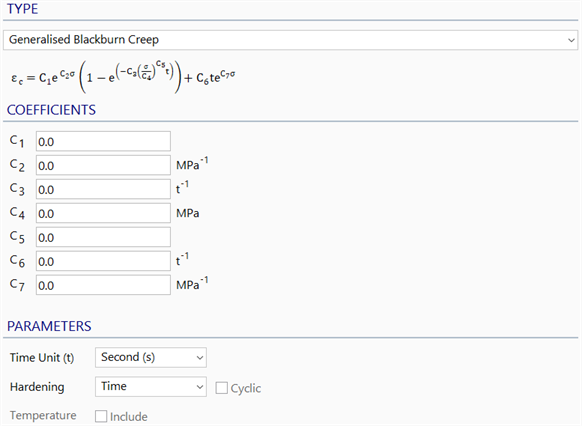Open the Generalised Blackburn Creep type dropdown
The height and width of the screenshot is (426, 582).
click(x=290, y=40)
